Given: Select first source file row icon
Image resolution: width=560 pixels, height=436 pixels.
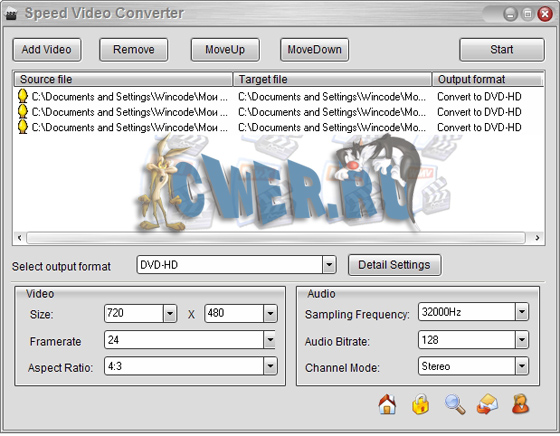Looking at the screenshot, I should pos(22,96).
